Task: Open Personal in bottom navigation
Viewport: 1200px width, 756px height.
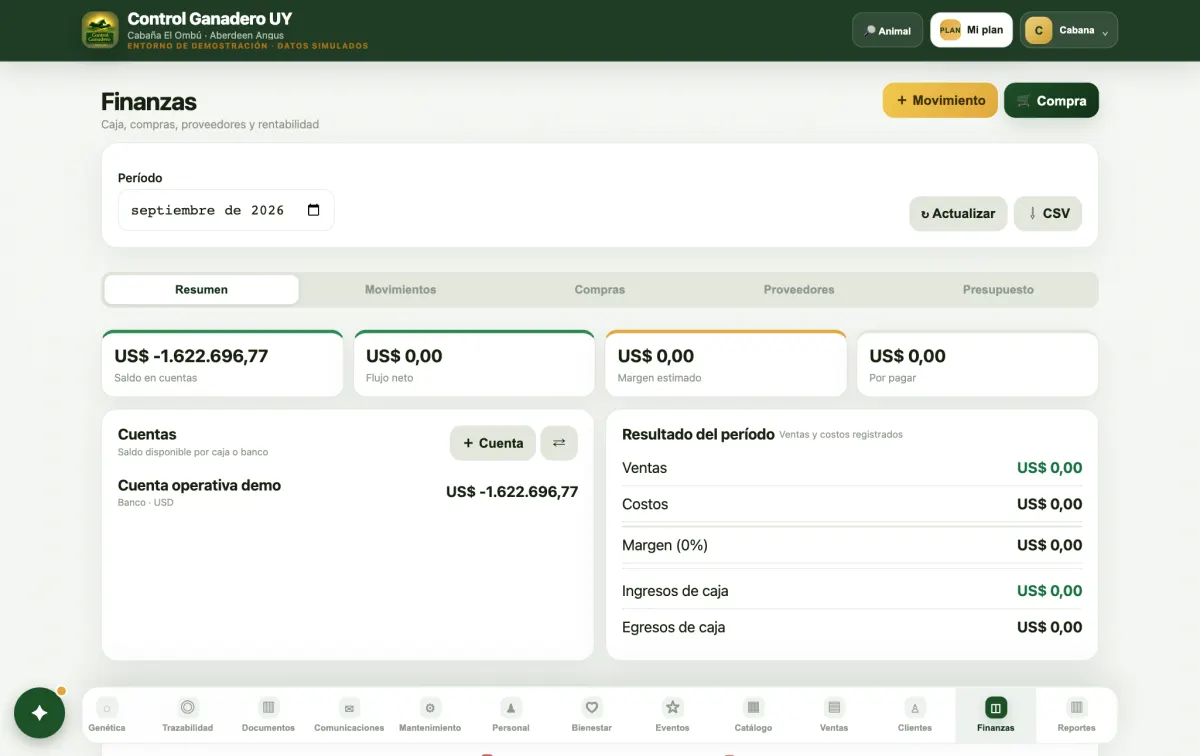Action: tap(511, 715)
